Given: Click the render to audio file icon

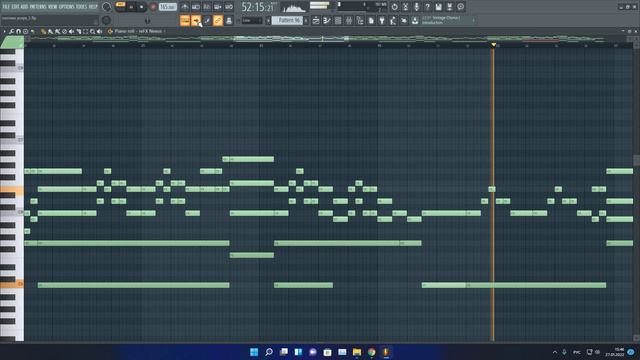Looking at the screenshot, I should click(449, 7).
